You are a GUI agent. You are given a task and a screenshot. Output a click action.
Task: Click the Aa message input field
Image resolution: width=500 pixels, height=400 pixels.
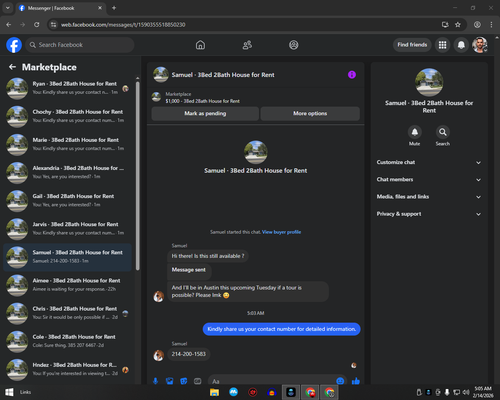point(272,381)
